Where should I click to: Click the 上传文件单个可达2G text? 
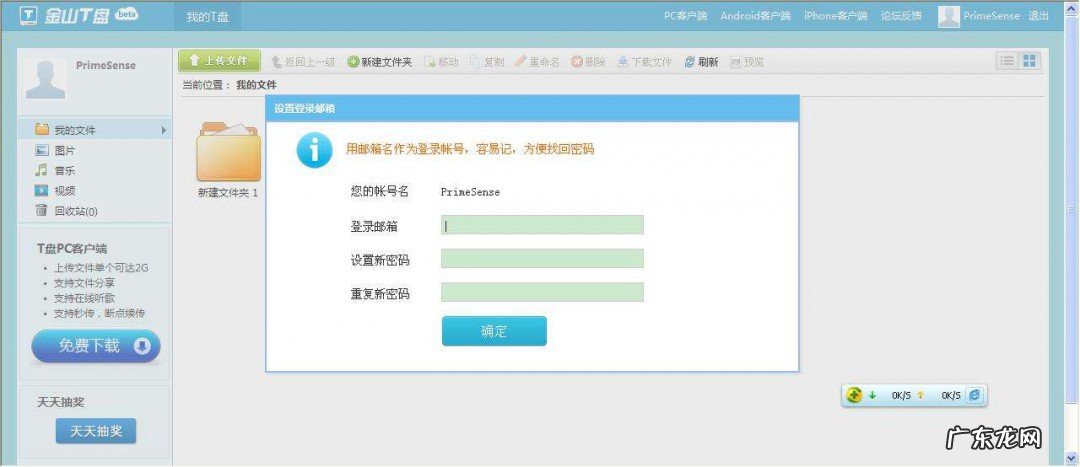click(101, 269)
